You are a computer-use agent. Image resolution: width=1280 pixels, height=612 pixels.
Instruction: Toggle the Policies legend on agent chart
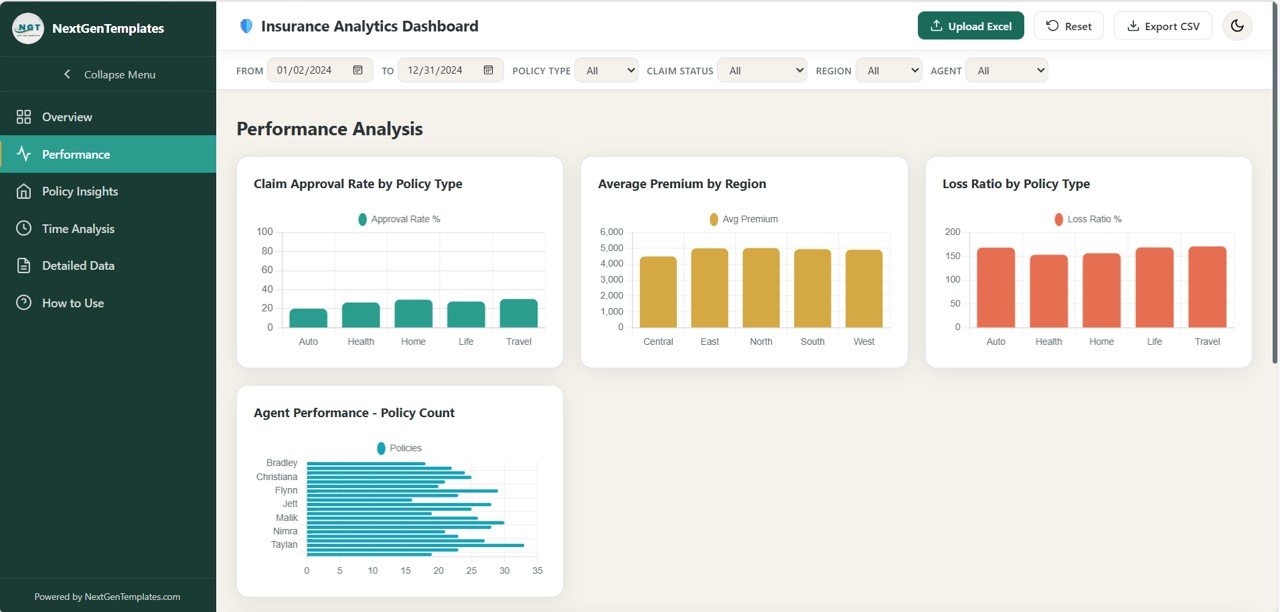click(x=399, y=447)
